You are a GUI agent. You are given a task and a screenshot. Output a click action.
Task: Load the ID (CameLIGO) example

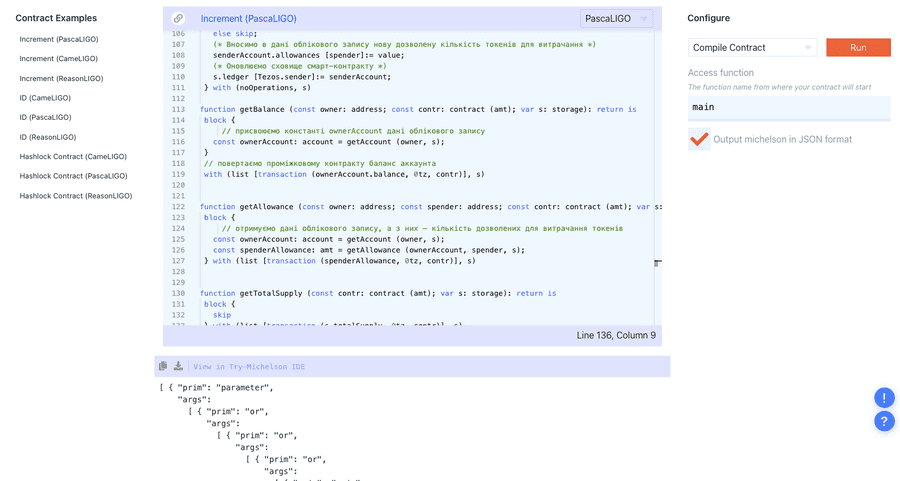pyautogui.click(x=45, y=98)
